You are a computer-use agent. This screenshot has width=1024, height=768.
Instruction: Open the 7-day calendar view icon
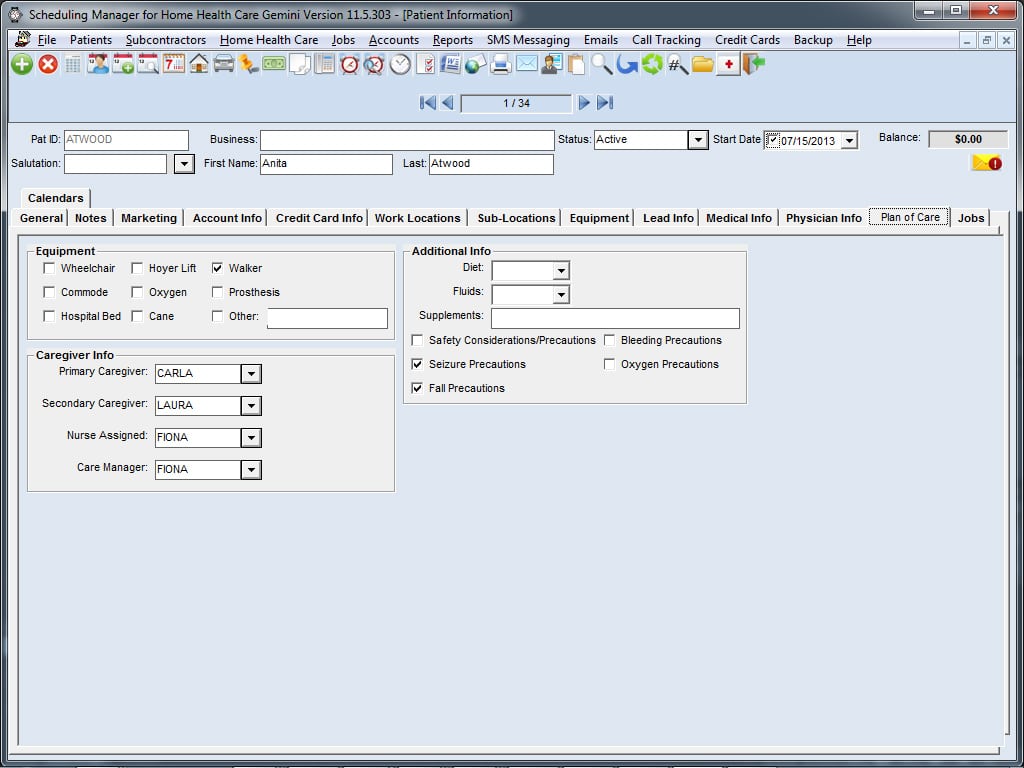(x=174, y=64)
